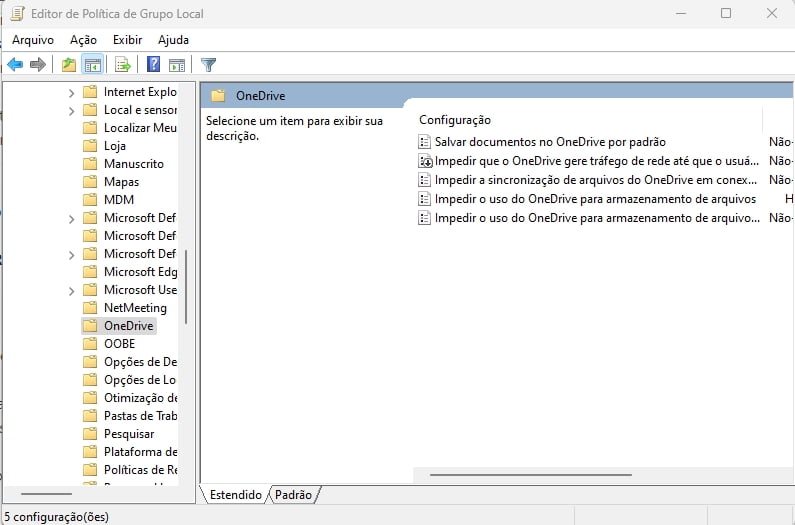Toggle the show/hide action pane icon
This screenshot has height=525, width=795.
[x=177, y=64]
